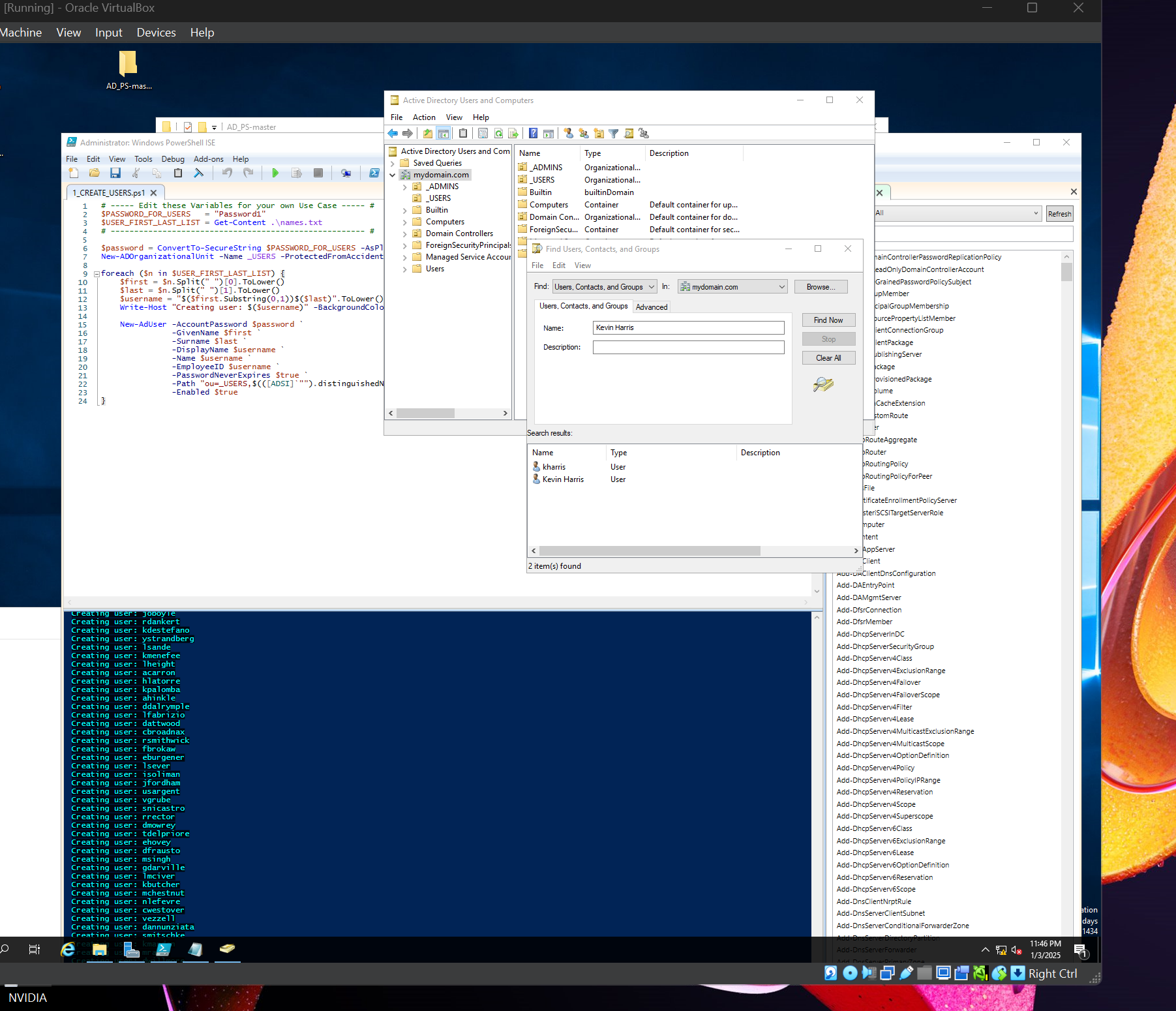This screenshot has height=1011, width=1176.
Task: Click the Browse... button
Action: pyautogui.click(x=821, y=287)
